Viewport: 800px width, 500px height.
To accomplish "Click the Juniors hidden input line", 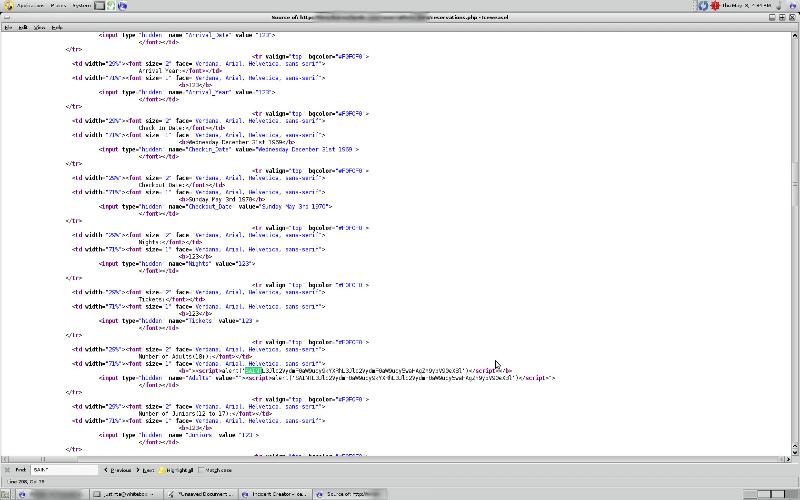I will pos(179,435).
